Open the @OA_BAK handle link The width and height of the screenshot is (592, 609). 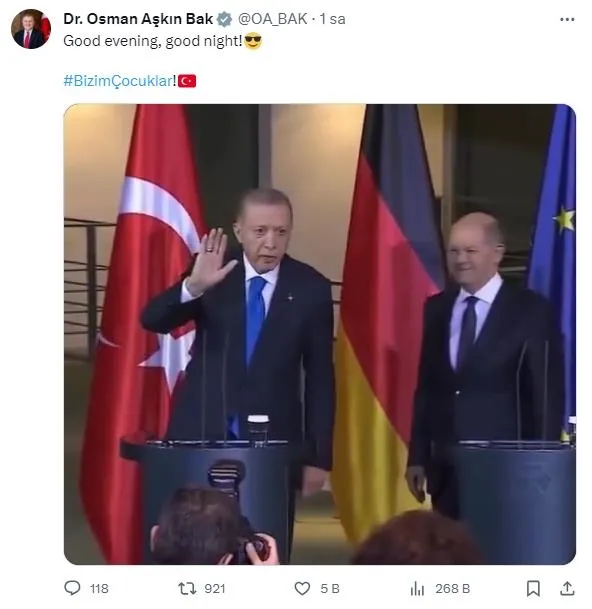[x=272, y=19]
